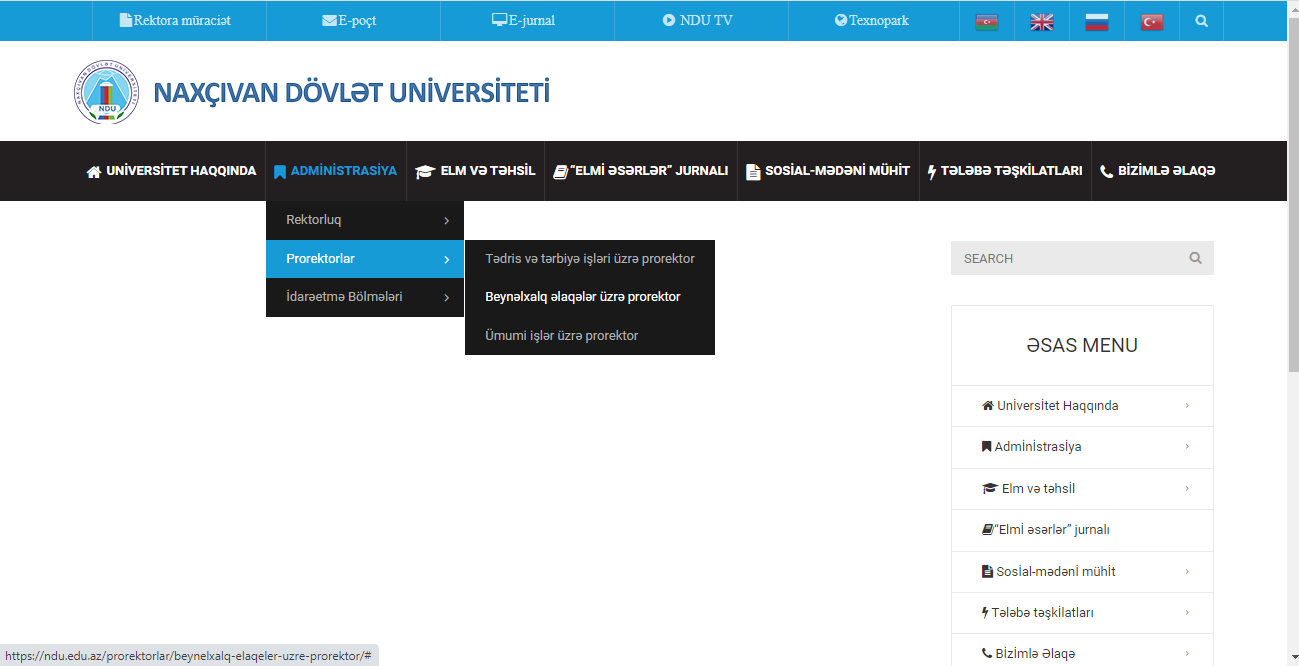Click lightning icon in sidebar Tələbə təşkilatları
This screenshot has width=1299, height=666.
point(985,613)
